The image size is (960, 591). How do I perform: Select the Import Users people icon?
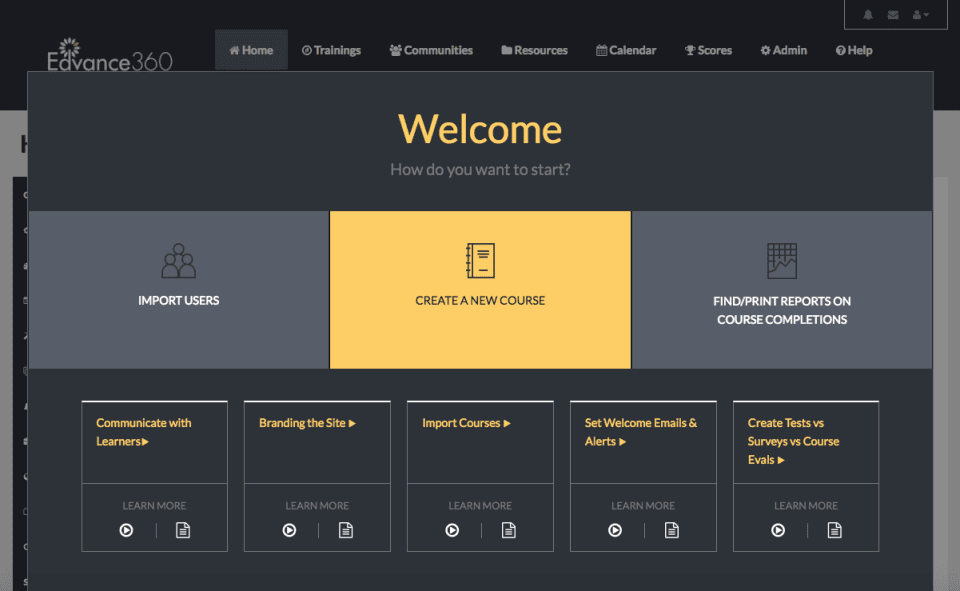179,258
